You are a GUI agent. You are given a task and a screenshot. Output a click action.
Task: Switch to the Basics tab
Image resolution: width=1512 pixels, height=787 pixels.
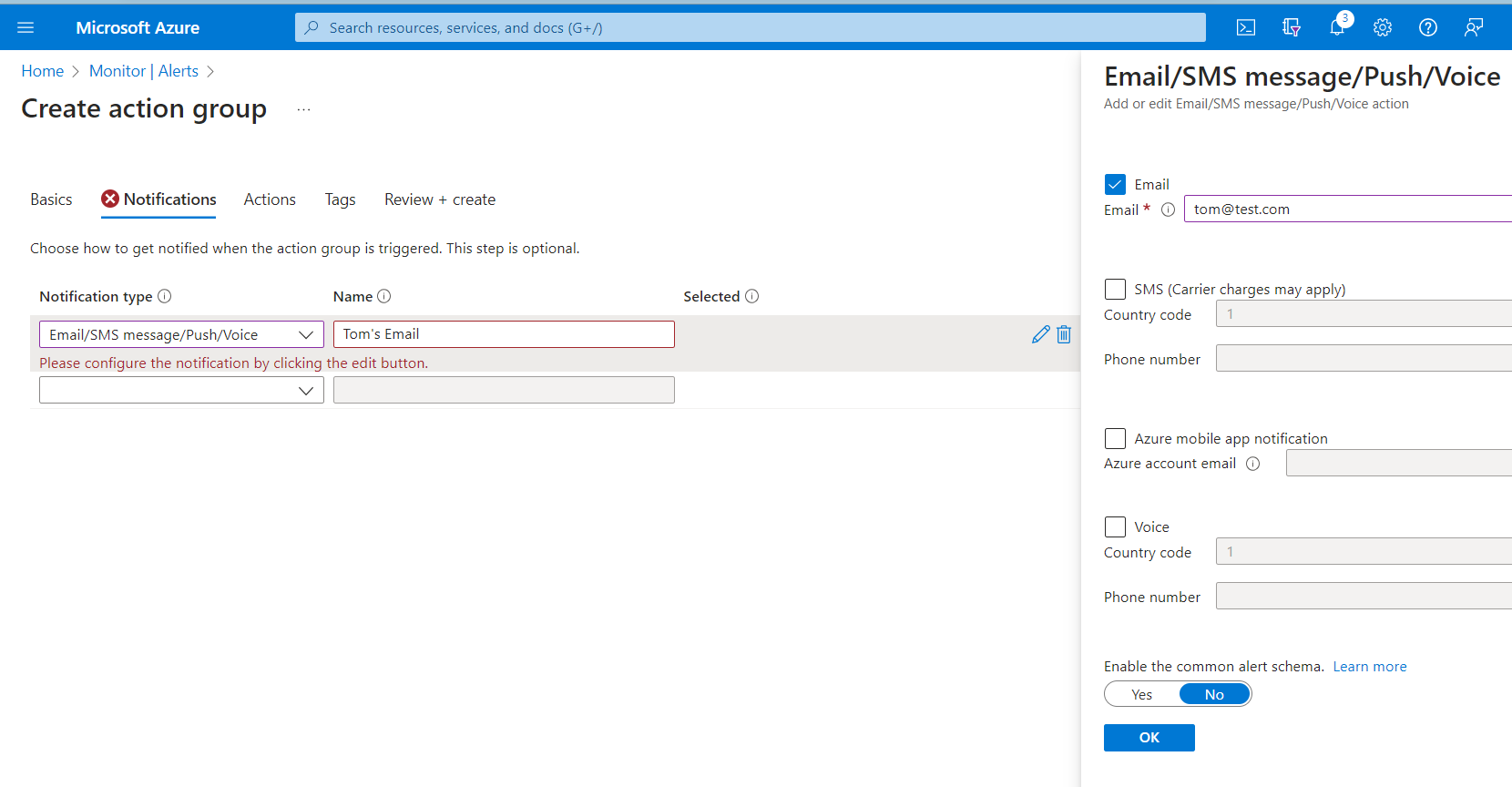(x=51, y=199)
